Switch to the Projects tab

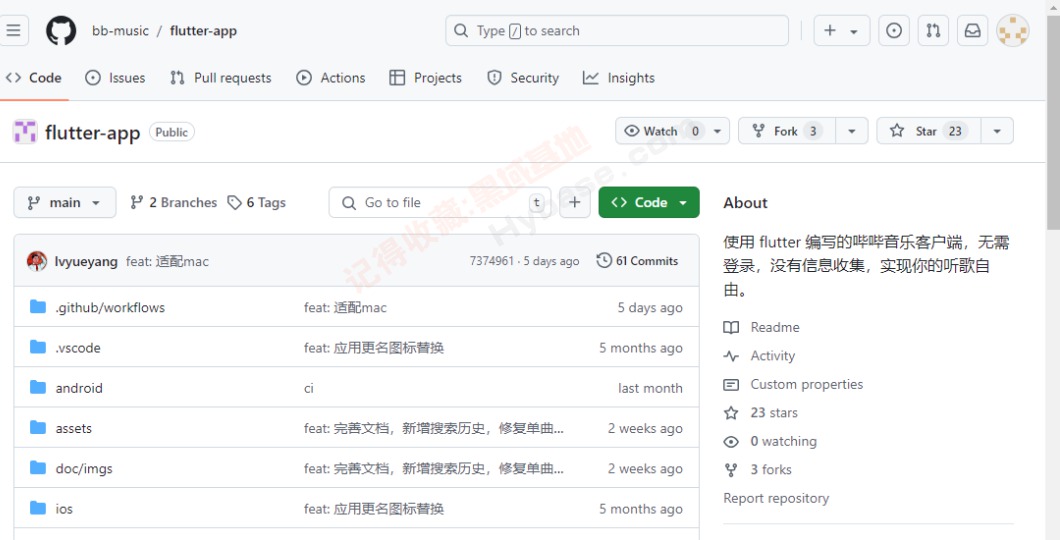(425, 78)
